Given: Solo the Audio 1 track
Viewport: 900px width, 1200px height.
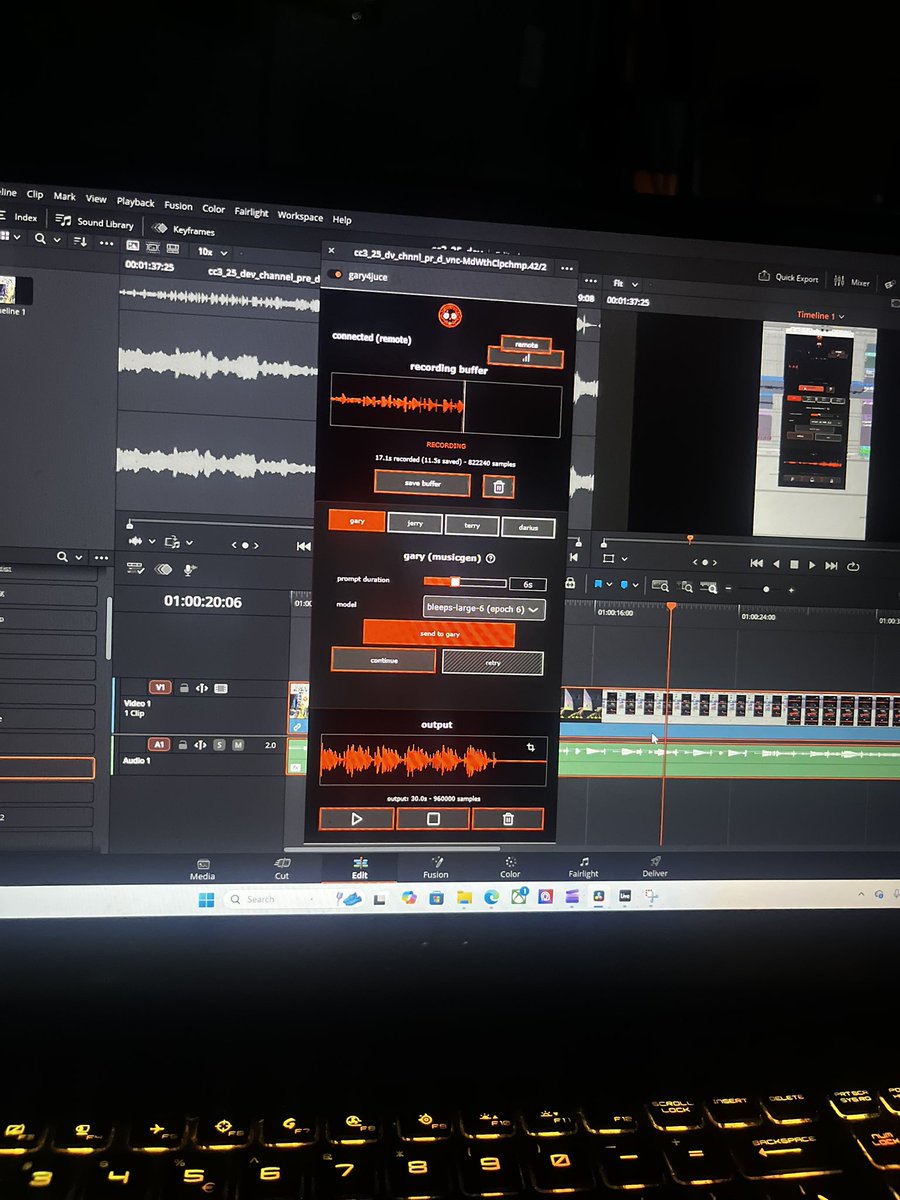Looking at the screenshot, I should (x=220, y=745).
